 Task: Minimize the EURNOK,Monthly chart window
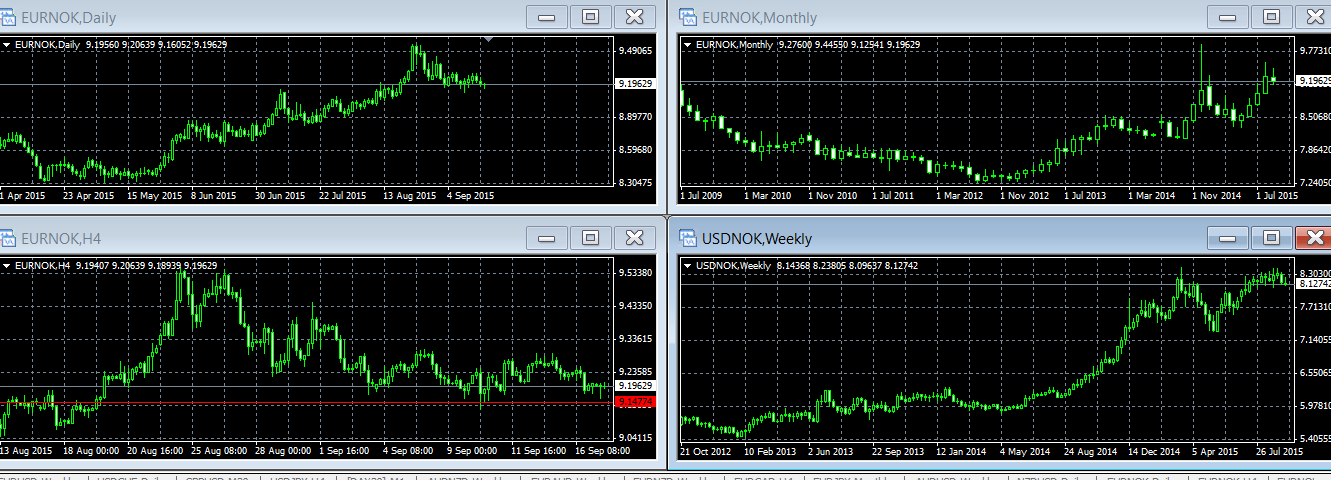click(1228, 16)
